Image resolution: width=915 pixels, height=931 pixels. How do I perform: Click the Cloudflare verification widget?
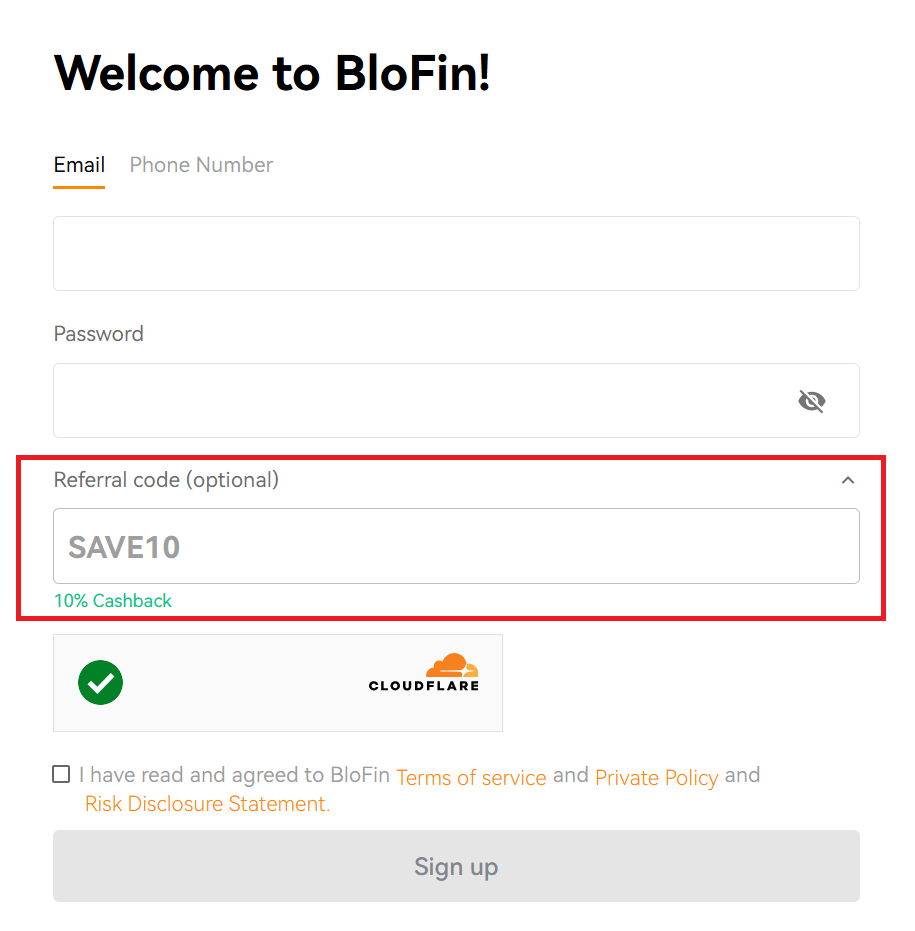click(277, 682)
